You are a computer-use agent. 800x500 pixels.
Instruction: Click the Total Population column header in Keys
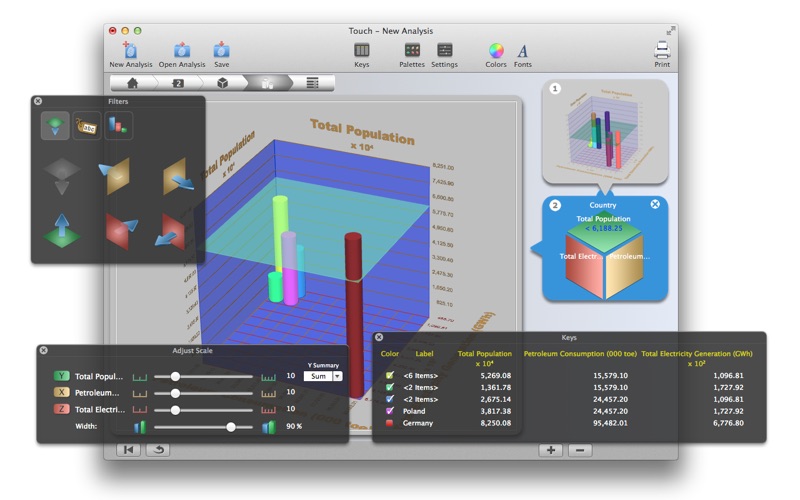pos(484,358)
